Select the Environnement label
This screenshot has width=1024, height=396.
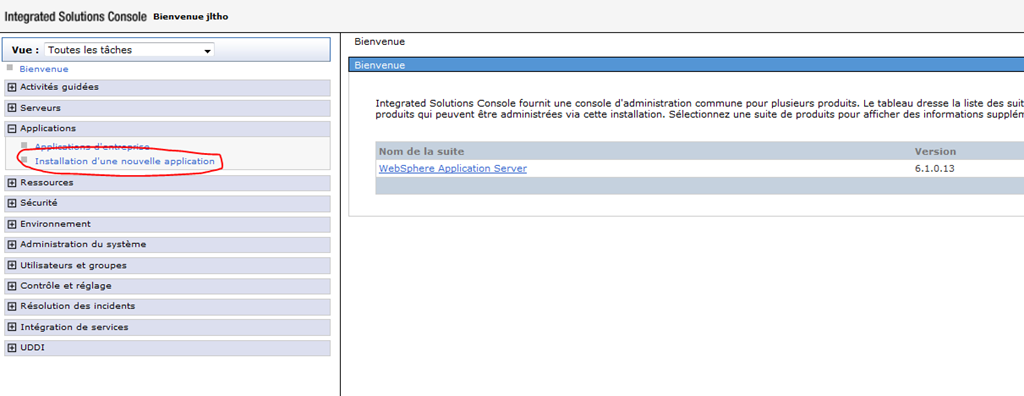point(56,224)
